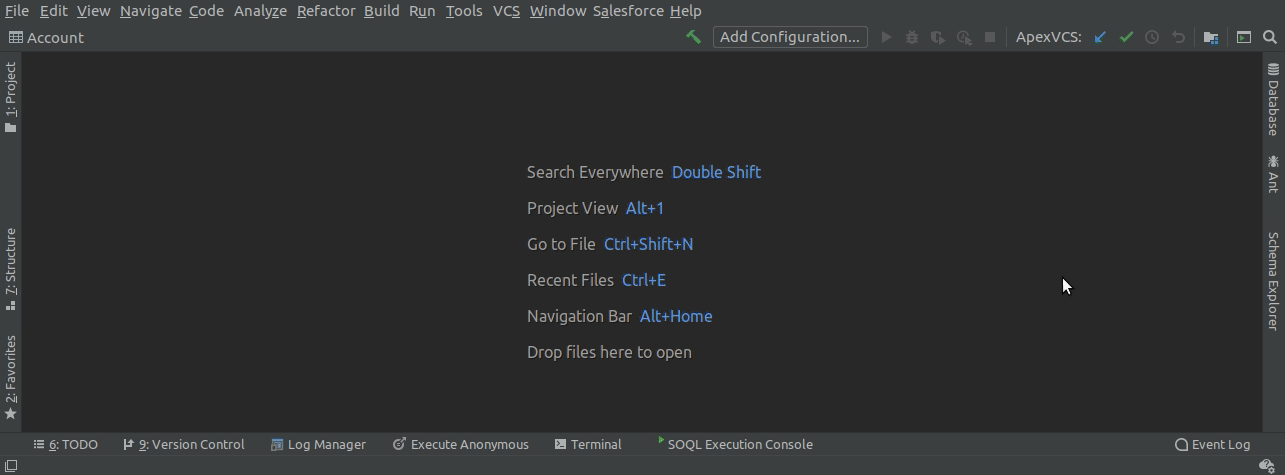This screenshot has height=475, width=1285.
Task: Expand the Schema Explorer side panel
Action: click(1273, 281)
